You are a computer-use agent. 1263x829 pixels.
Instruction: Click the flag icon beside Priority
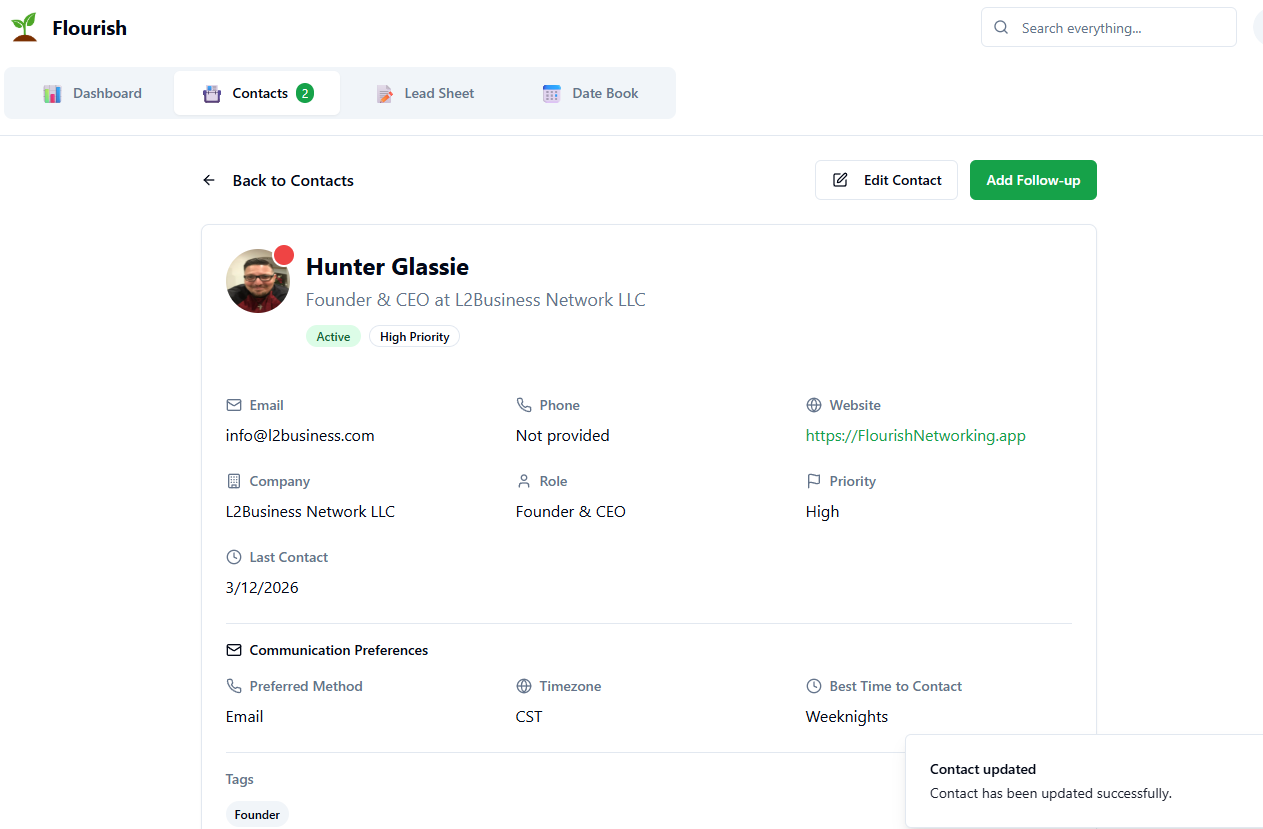click(814, 481)
